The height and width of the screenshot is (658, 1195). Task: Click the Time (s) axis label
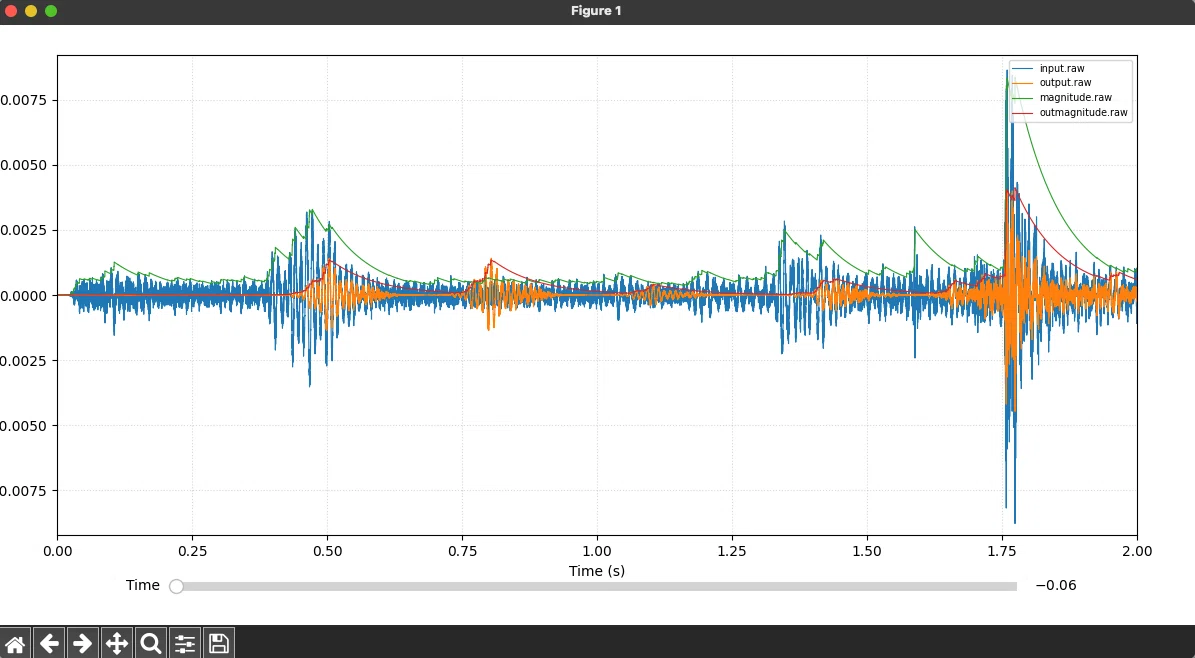tap(597, 570)
